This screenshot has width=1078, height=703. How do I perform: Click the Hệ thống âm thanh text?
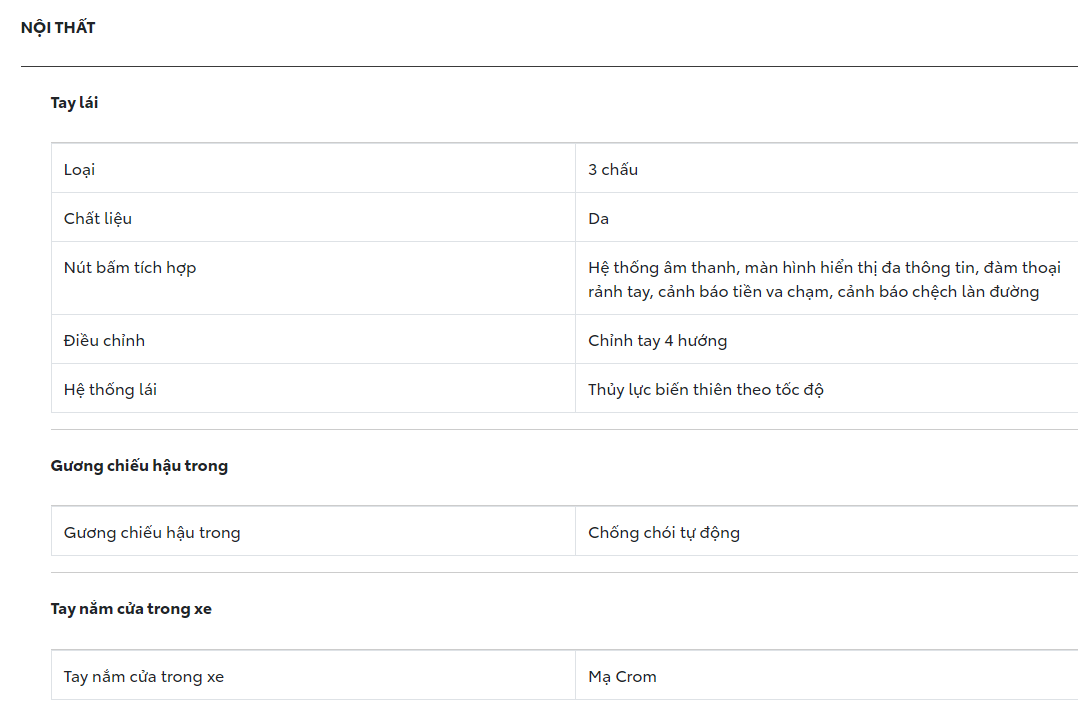pos(661,268)
